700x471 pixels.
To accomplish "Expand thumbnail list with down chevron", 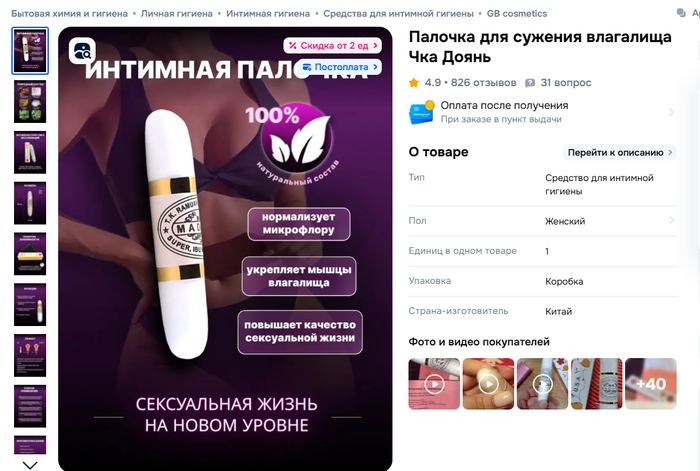I will 30,465.
